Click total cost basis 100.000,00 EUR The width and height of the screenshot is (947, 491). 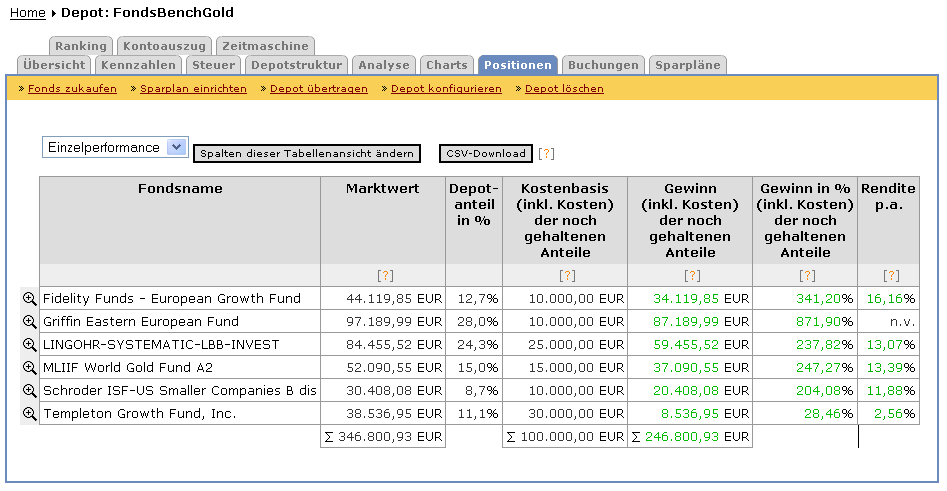[x=565, y=436]
